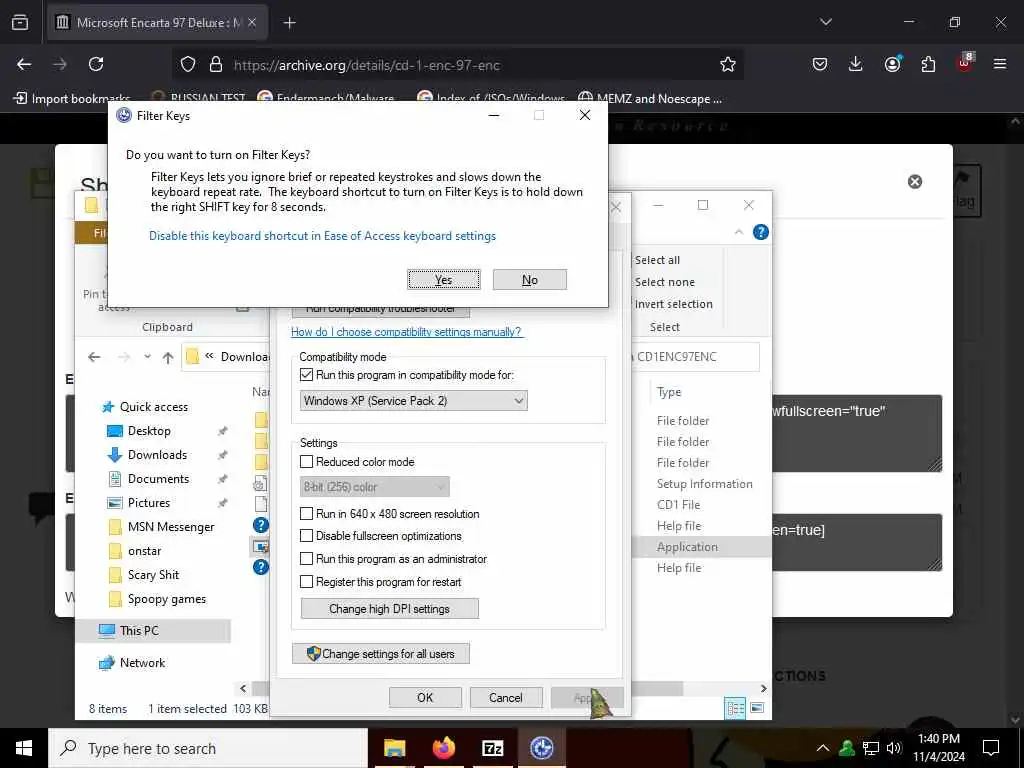Viewport: 1024px width, 768px height.
Task: Select Microsoft Encarta 97 Deluxe tab
Action: point(158,23)
